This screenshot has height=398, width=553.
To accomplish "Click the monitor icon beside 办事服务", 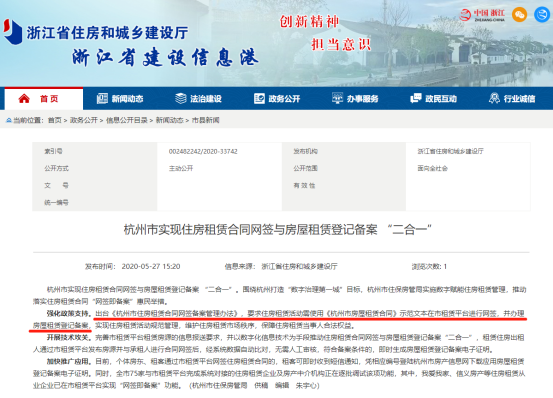I will pyautogui.click(x=338, y=98).
